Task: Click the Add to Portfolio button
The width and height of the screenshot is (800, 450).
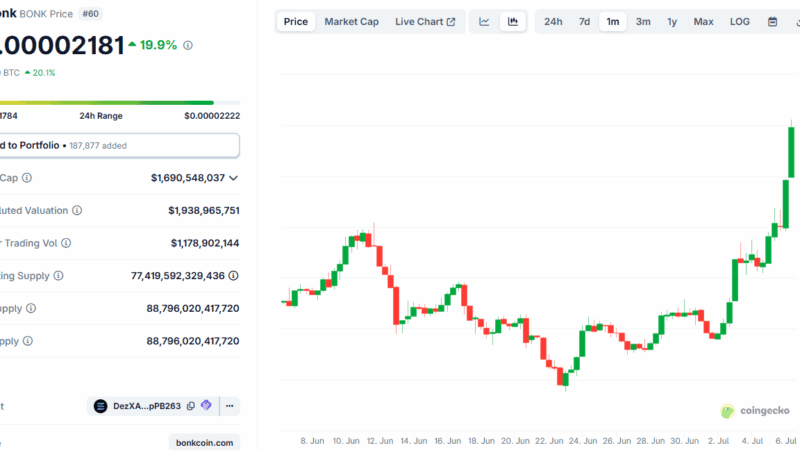Action: point(119,145)
